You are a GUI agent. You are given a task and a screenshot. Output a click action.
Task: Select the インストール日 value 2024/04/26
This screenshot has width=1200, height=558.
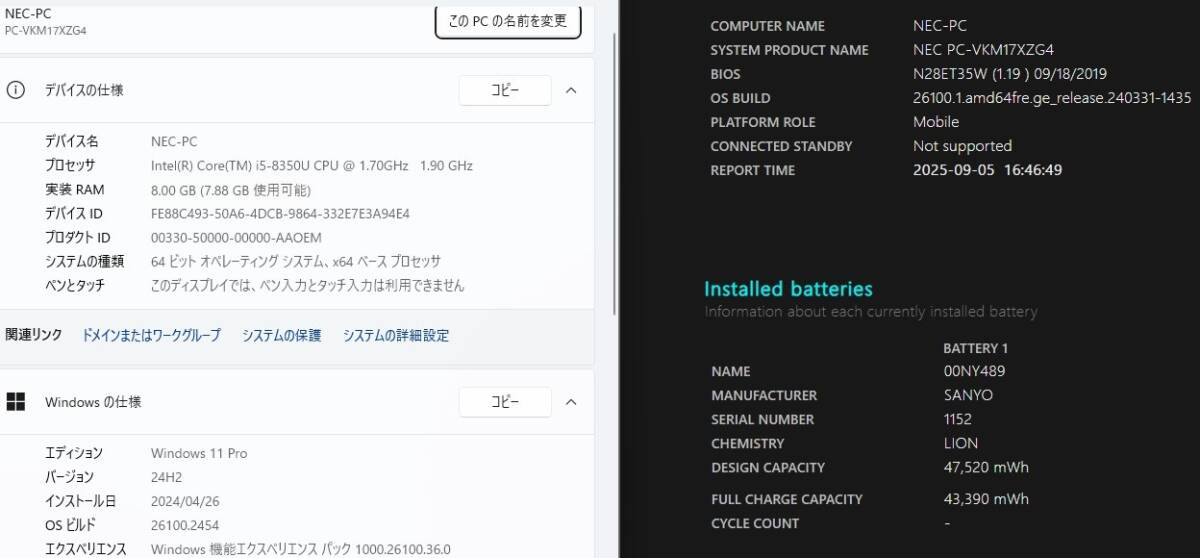(x=184, y=502)
